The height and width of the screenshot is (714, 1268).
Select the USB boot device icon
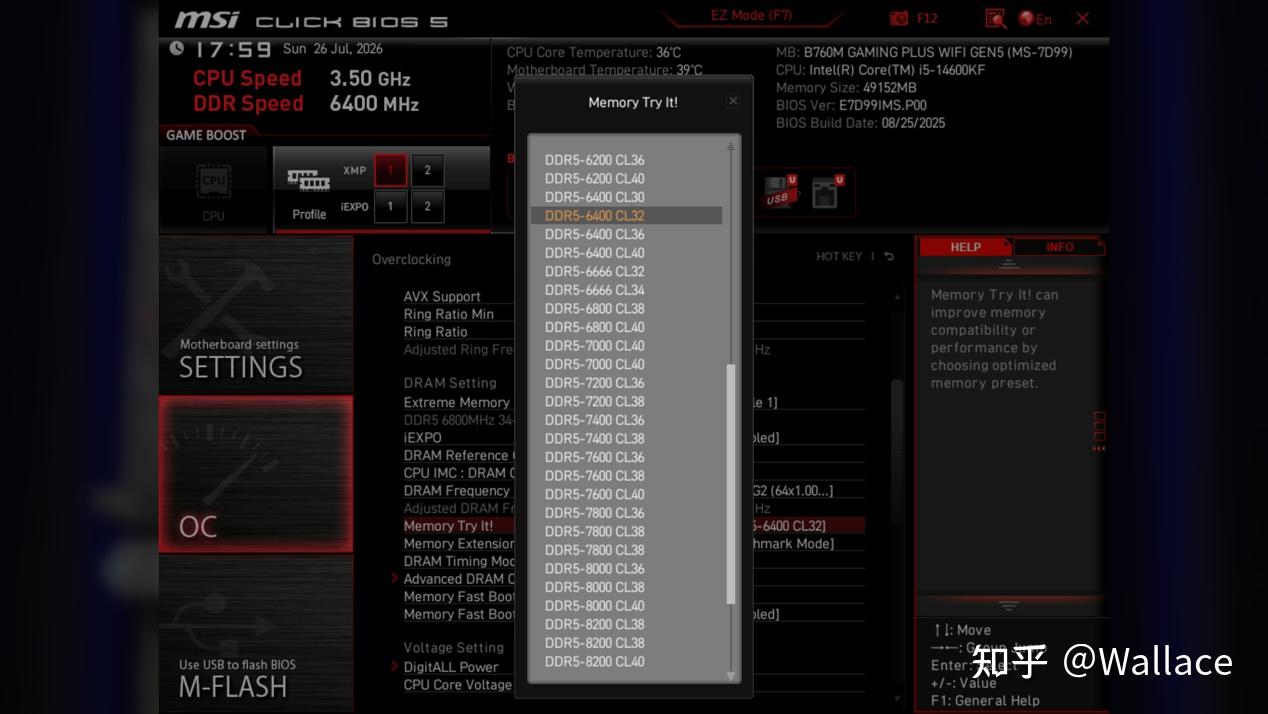tap(781, 190)
